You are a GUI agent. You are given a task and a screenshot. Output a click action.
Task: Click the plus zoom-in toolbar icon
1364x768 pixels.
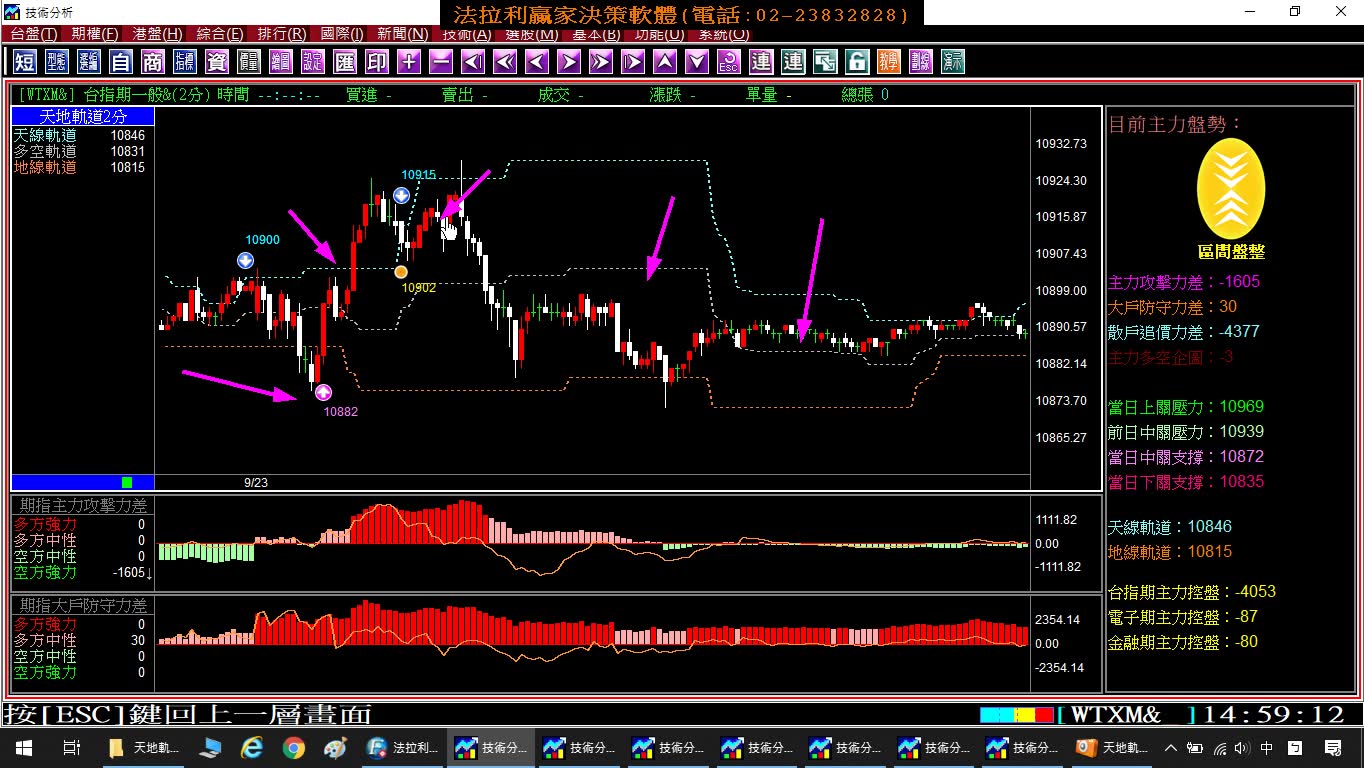click(409, 61)
